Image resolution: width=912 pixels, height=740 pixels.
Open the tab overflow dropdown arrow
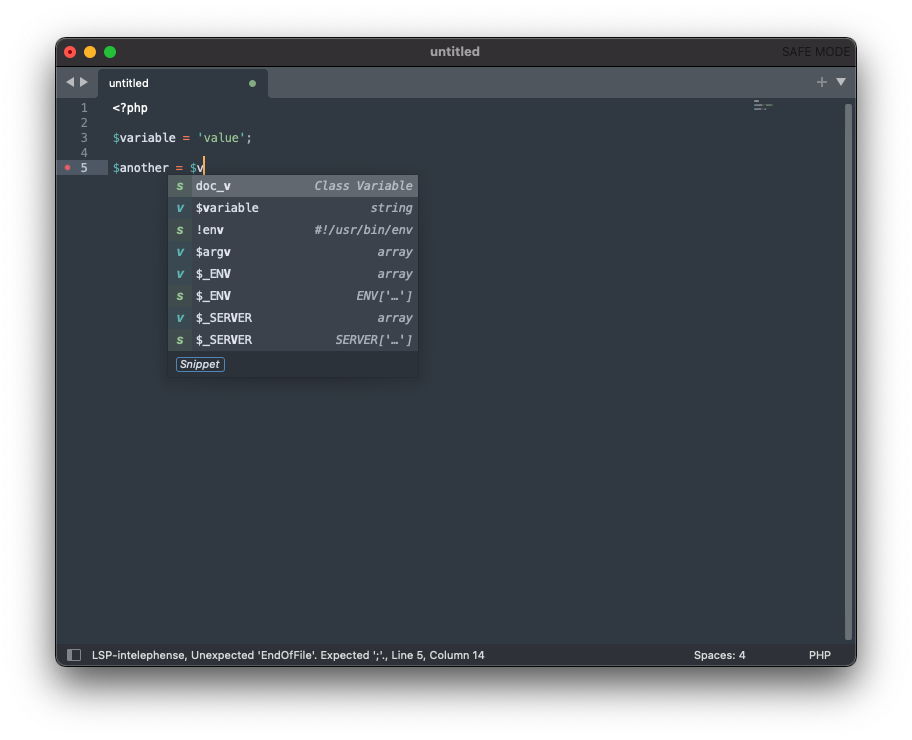841,82
